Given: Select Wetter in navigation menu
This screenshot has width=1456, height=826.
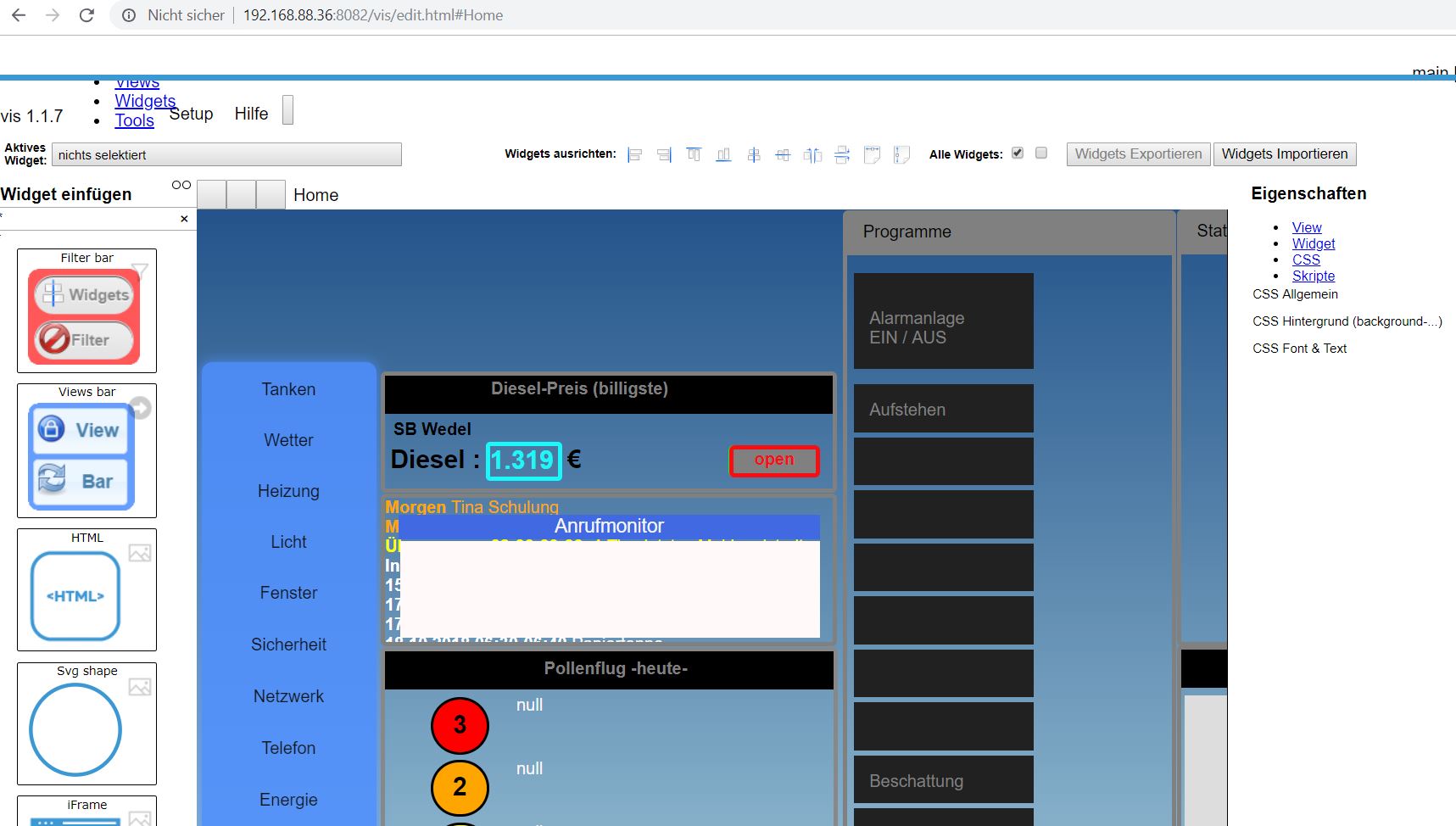Looking at the screenshot, I should pyautogui.click(x=288, y=440).
